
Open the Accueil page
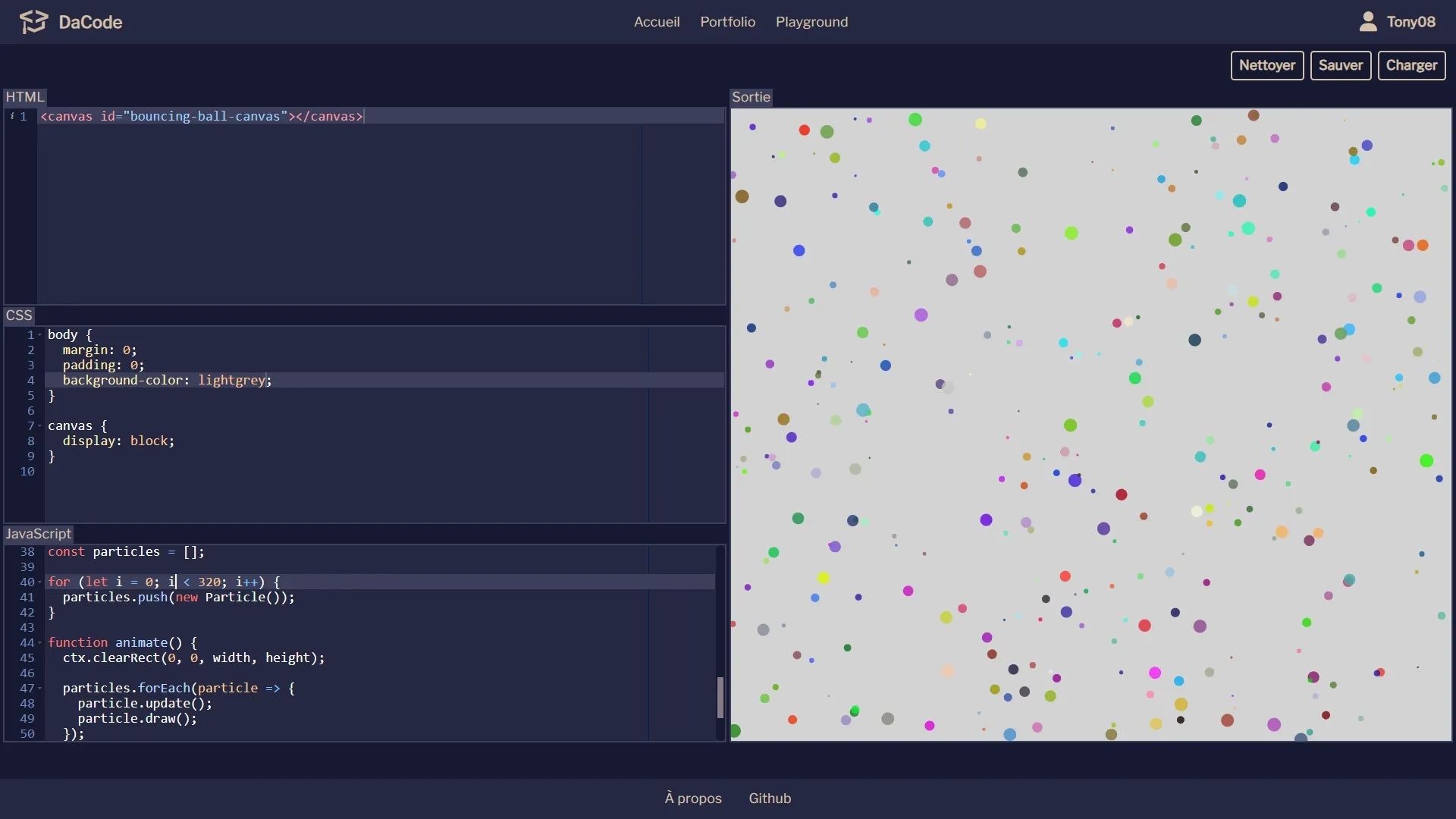pyautogui.click(x=656, y=22)
